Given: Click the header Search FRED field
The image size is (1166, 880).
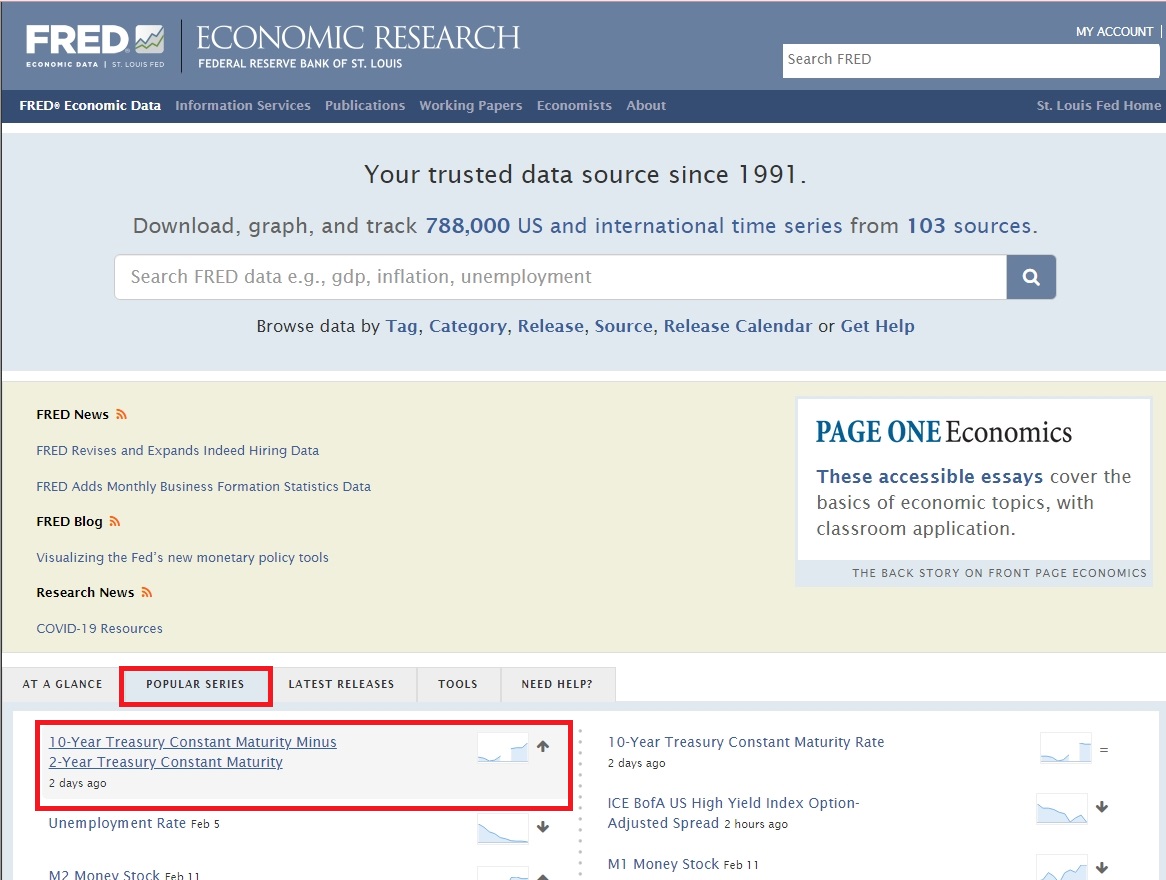Looking at the screenshot, I should (x=970, y=60).
